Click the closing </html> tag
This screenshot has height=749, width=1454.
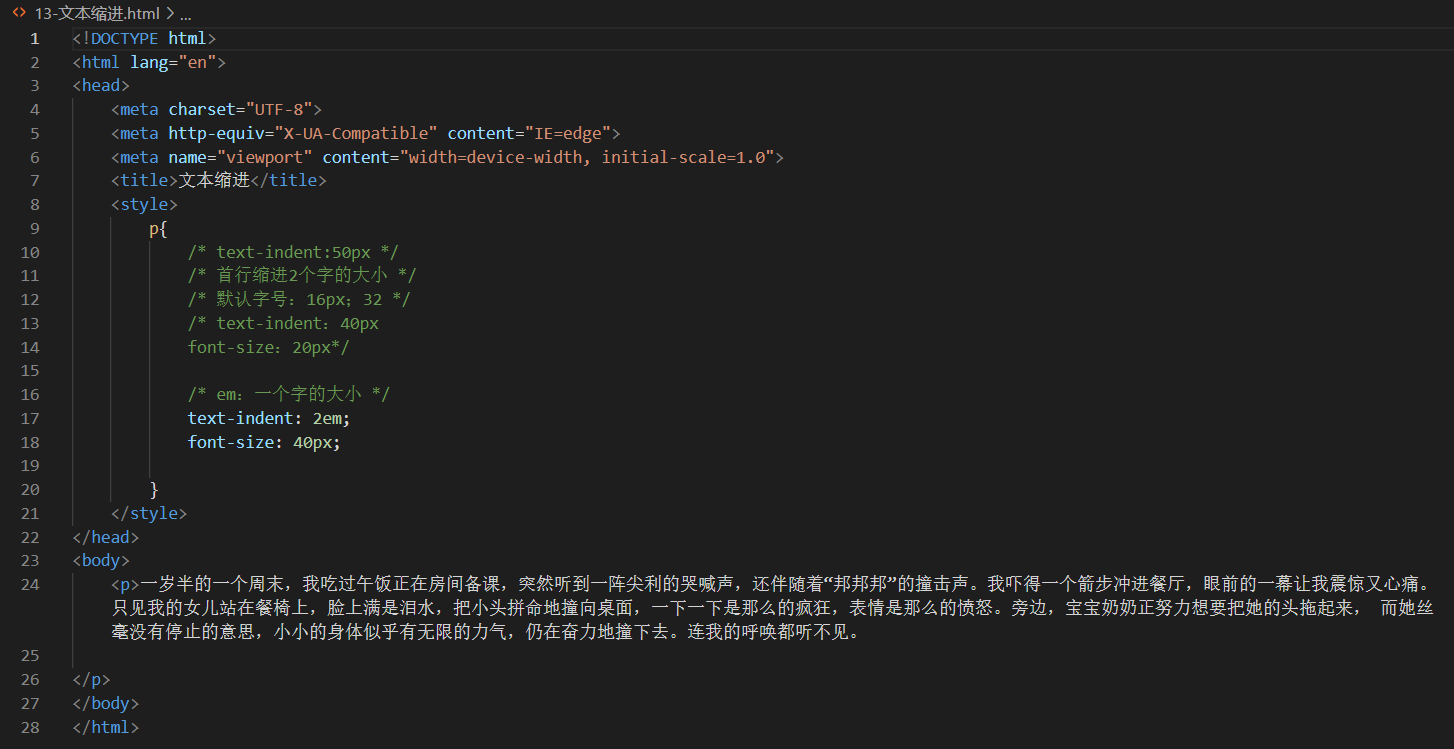point(106,727)
